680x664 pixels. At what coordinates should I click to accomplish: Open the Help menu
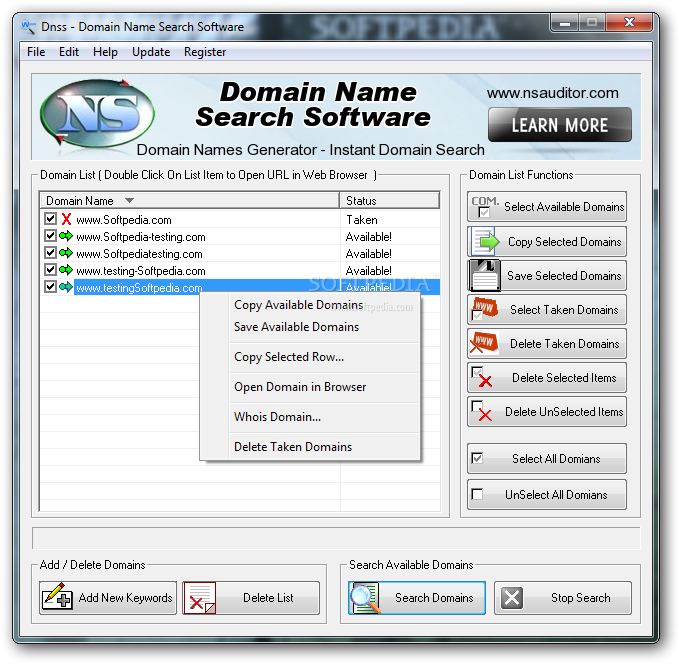(105, 52)
